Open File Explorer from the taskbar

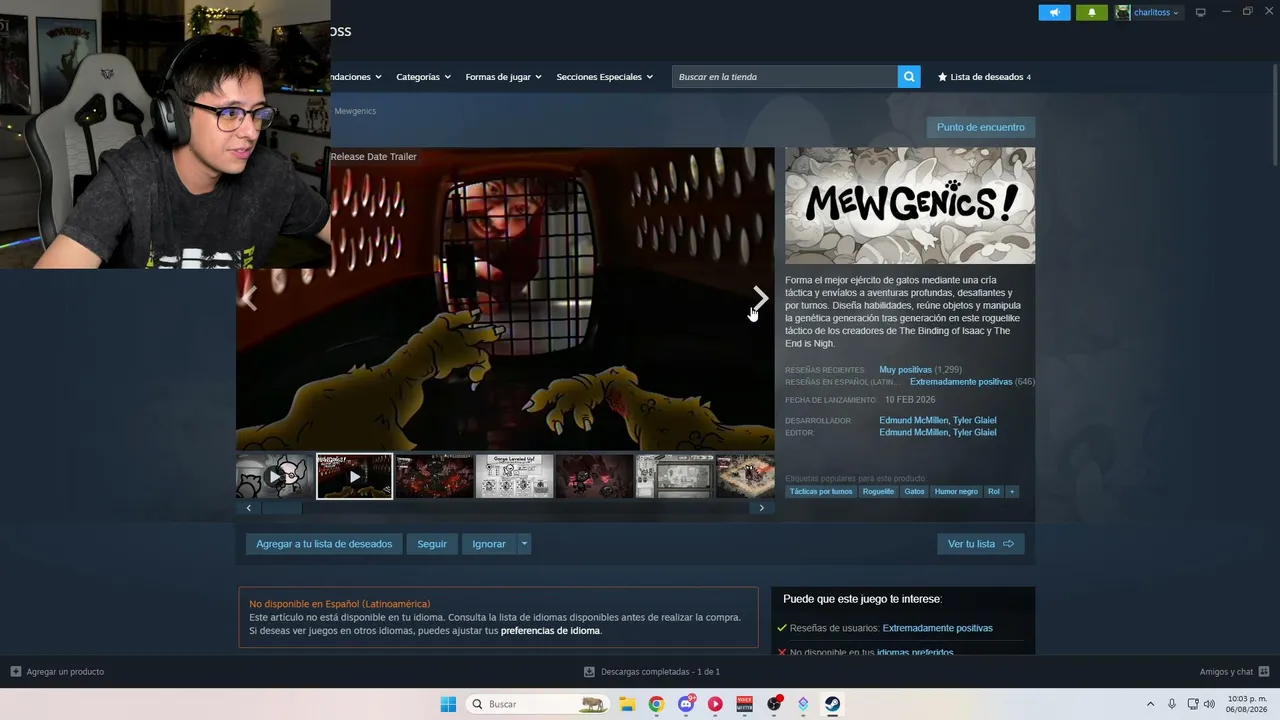click(627, 704)
